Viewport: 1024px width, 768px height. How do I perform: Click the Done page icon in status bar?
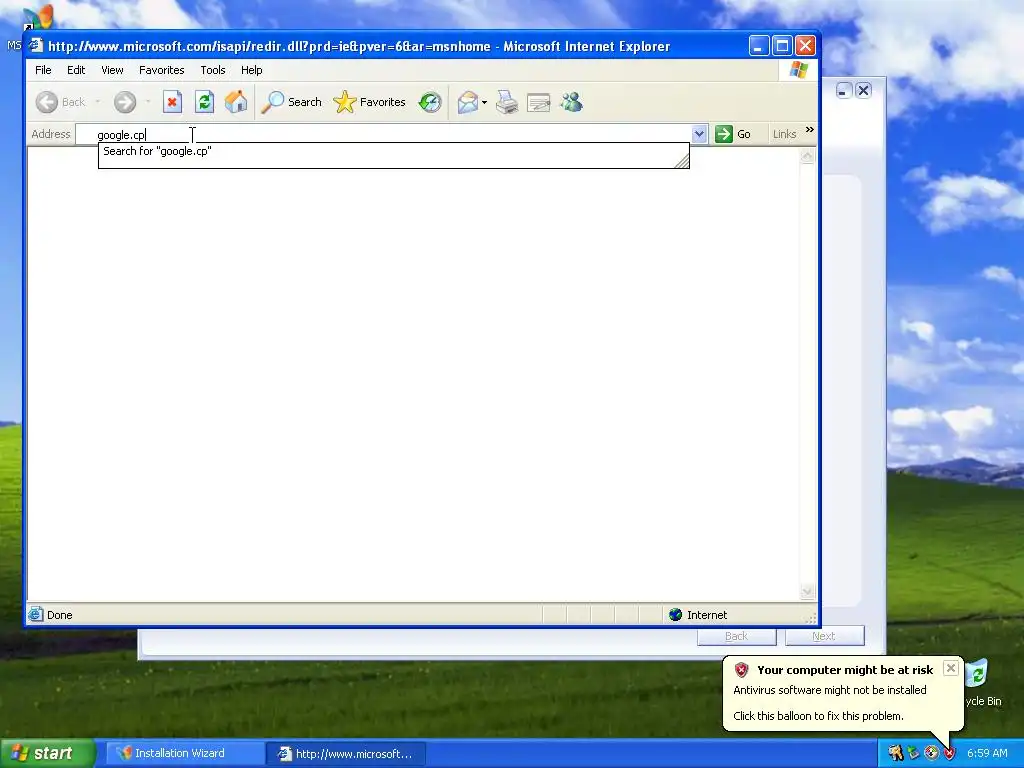36,614
